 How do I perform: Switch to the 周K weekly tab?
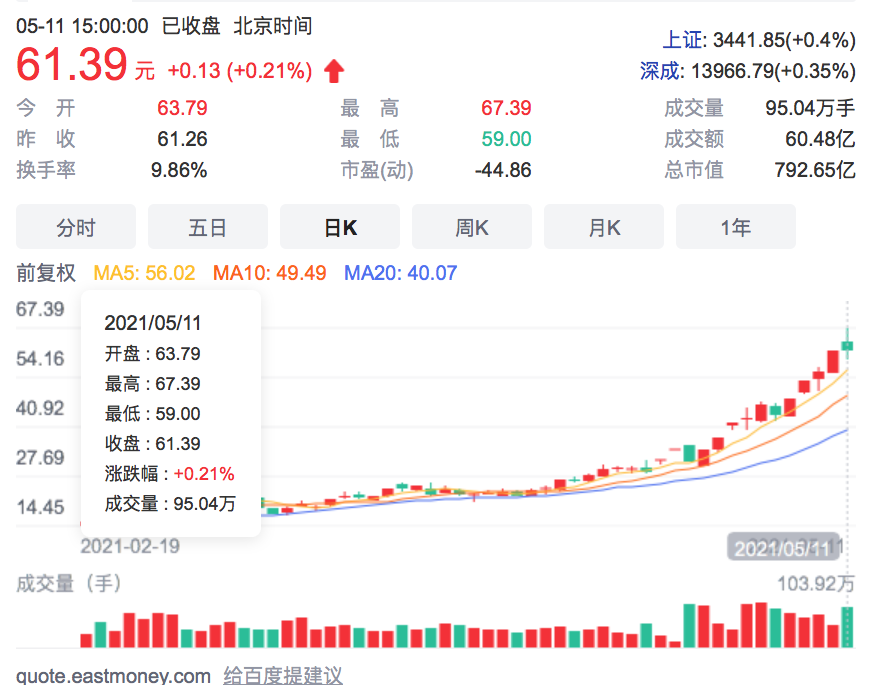point(472,227)
